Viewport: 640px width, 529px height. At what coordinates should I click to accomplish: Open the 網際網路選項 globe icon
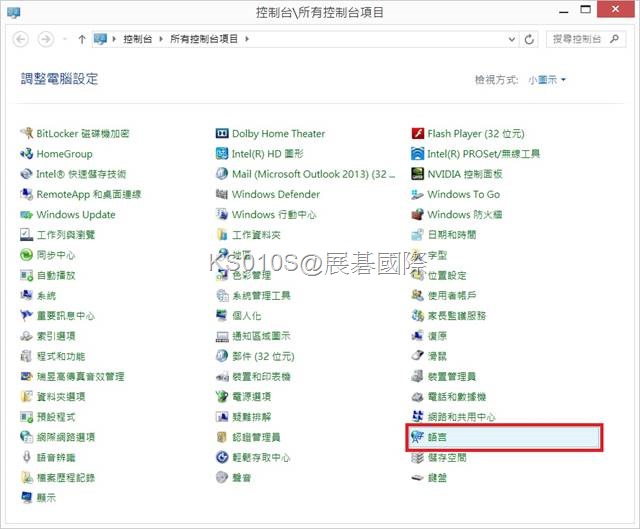coord(27,437)
